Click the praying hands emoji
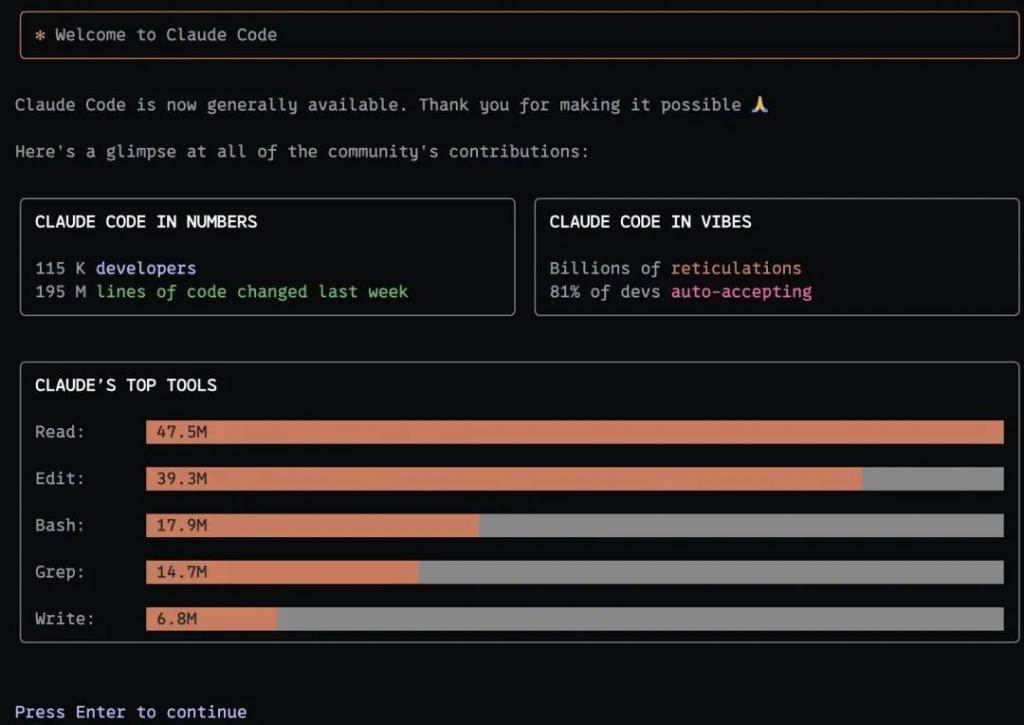The height and width of the screenshot is (725, 1024). [x=760, y=104]
